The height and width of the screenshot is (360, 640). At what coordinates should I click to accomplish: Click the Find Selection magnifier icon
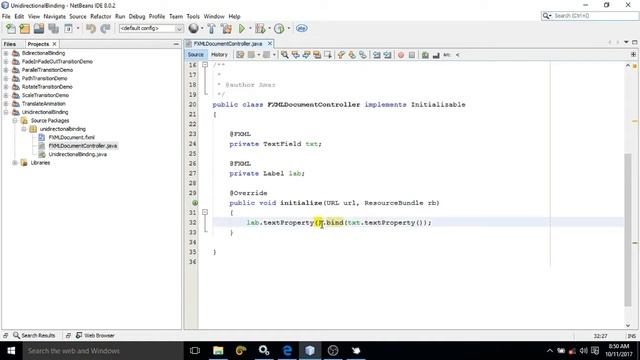284,55
